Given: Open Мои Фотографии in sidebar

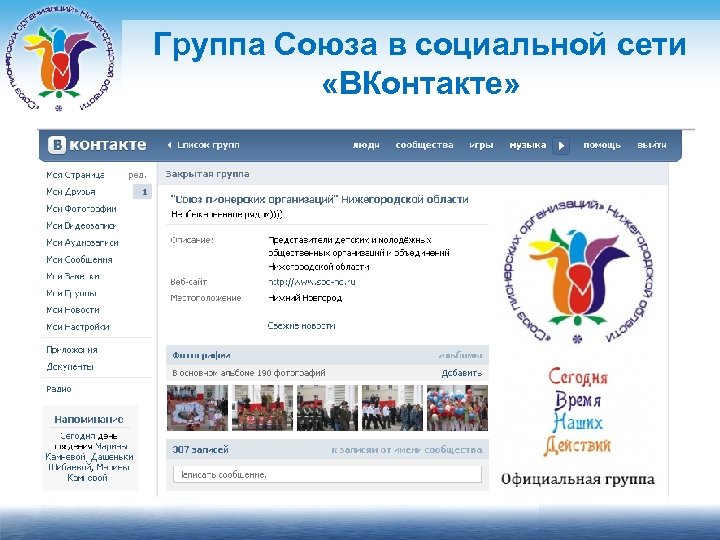Looking at the screenshot, I should 81,209.
